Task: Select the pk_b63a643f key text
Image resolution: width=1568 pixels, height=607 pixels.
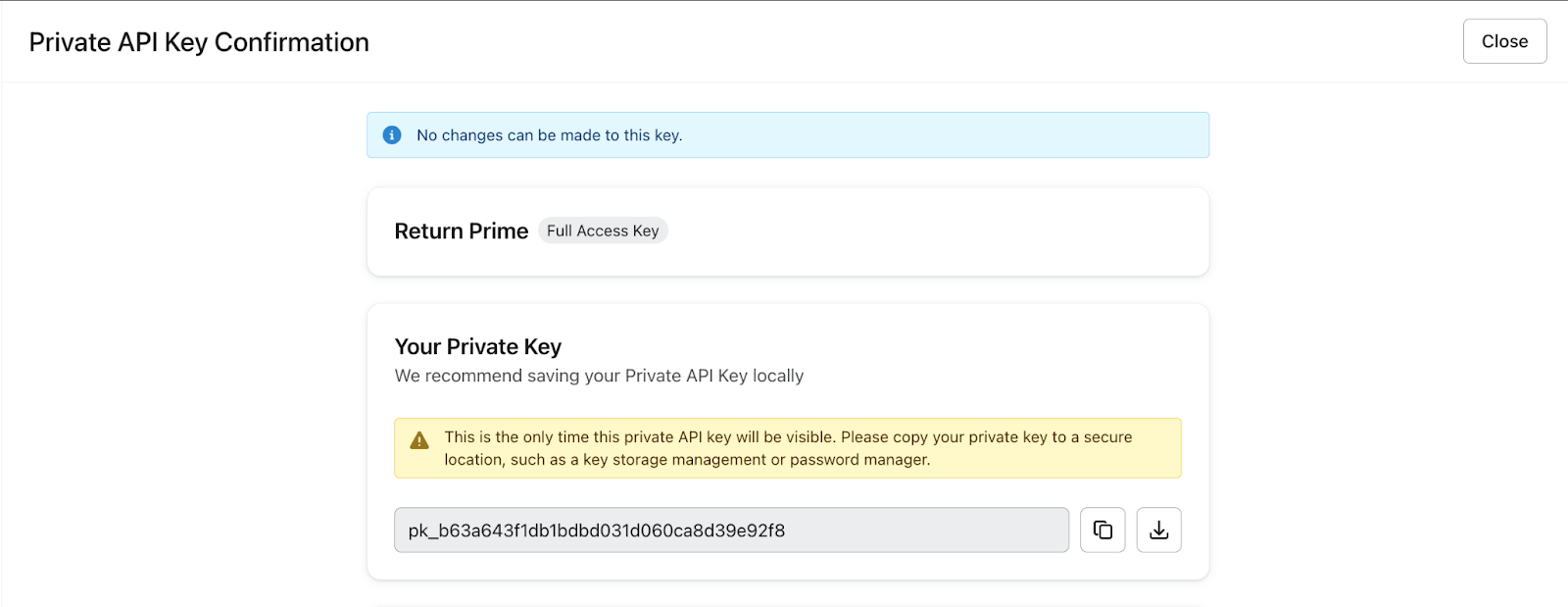Action: (596, 531)
